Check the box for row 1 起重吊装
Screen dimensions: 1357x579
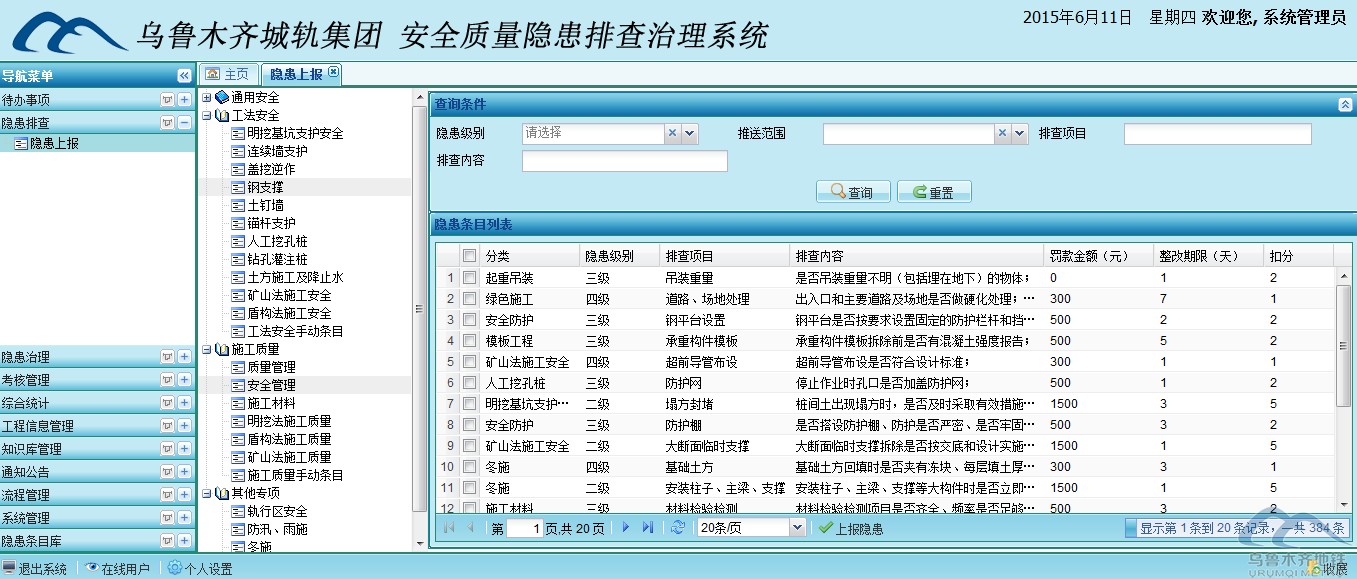pos(469,278)
